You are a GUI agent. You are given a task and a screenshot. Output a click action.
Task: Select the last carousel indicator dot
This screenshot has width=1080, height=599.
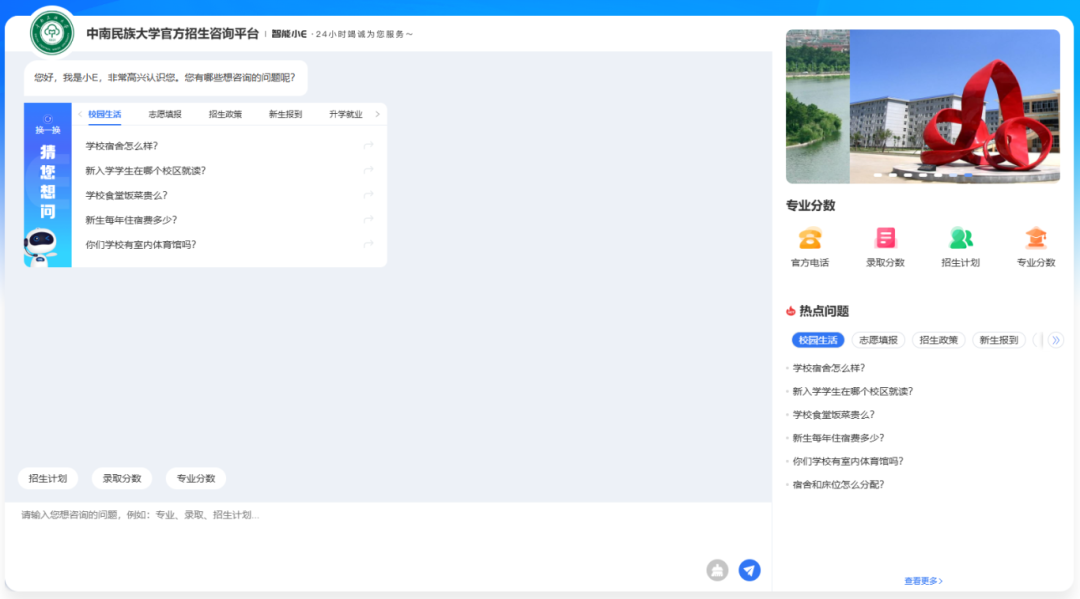[x=968, y=175]
